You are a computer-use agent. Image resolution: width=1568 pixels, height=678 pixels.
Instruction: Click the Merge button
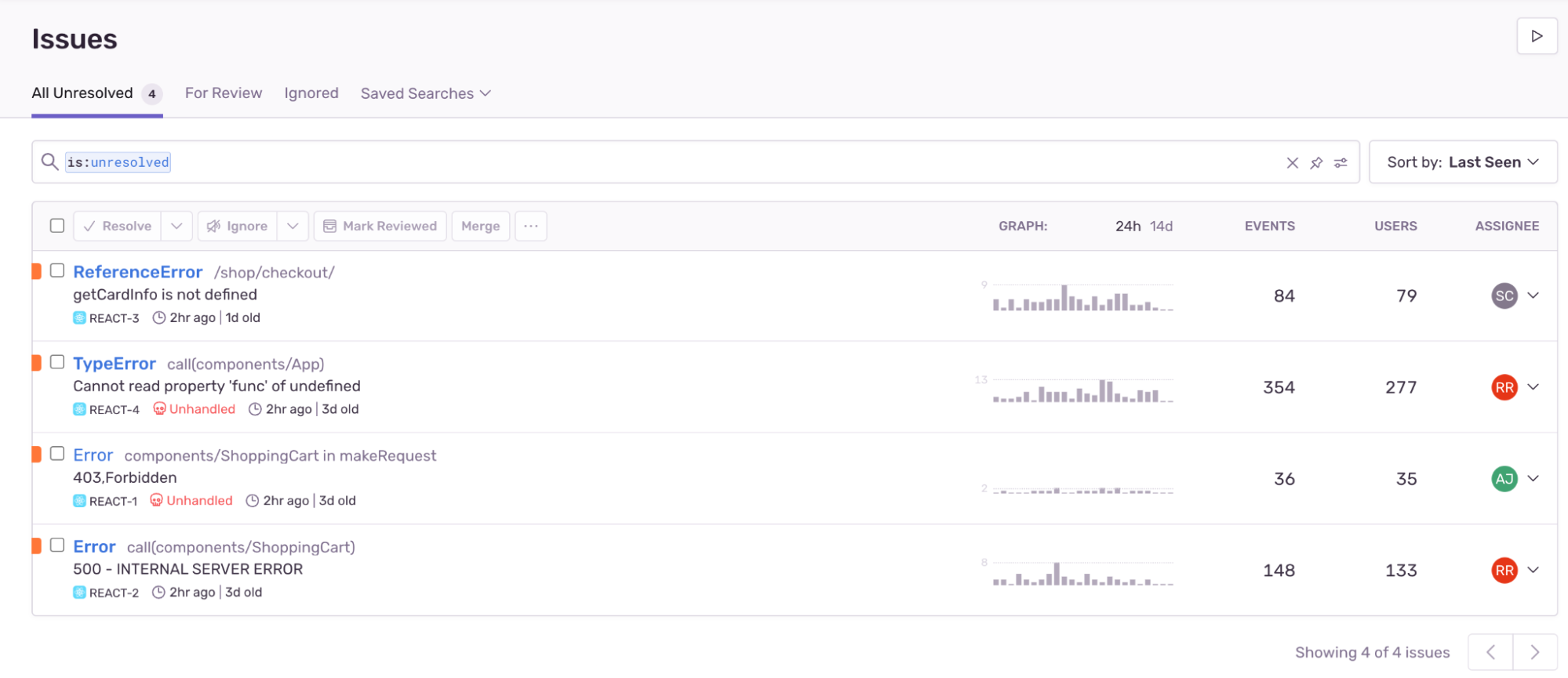coord(481,226)
